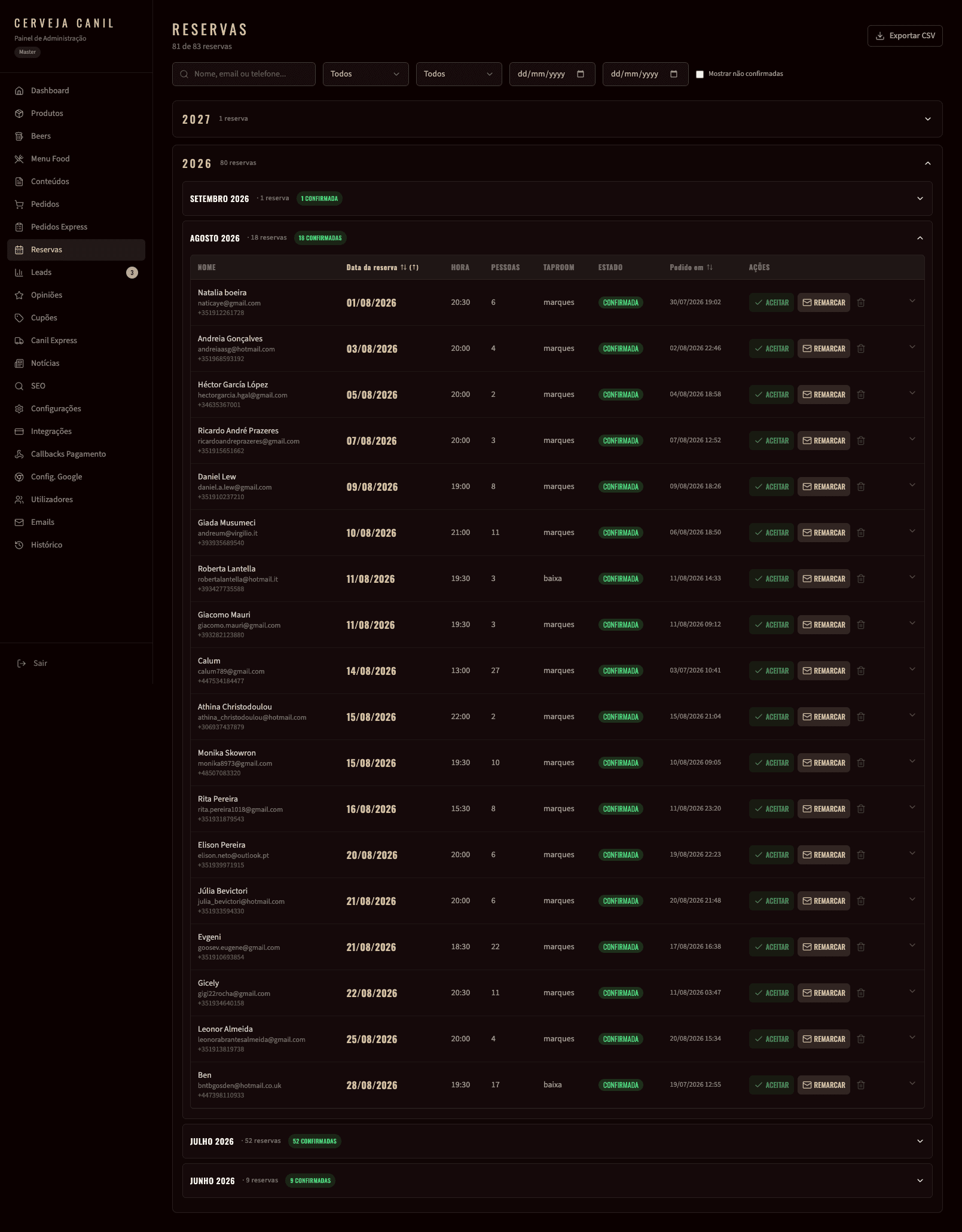
Task: Click Remarcar for Andreia Gonçalves
Action: click(x=823, y=348)
